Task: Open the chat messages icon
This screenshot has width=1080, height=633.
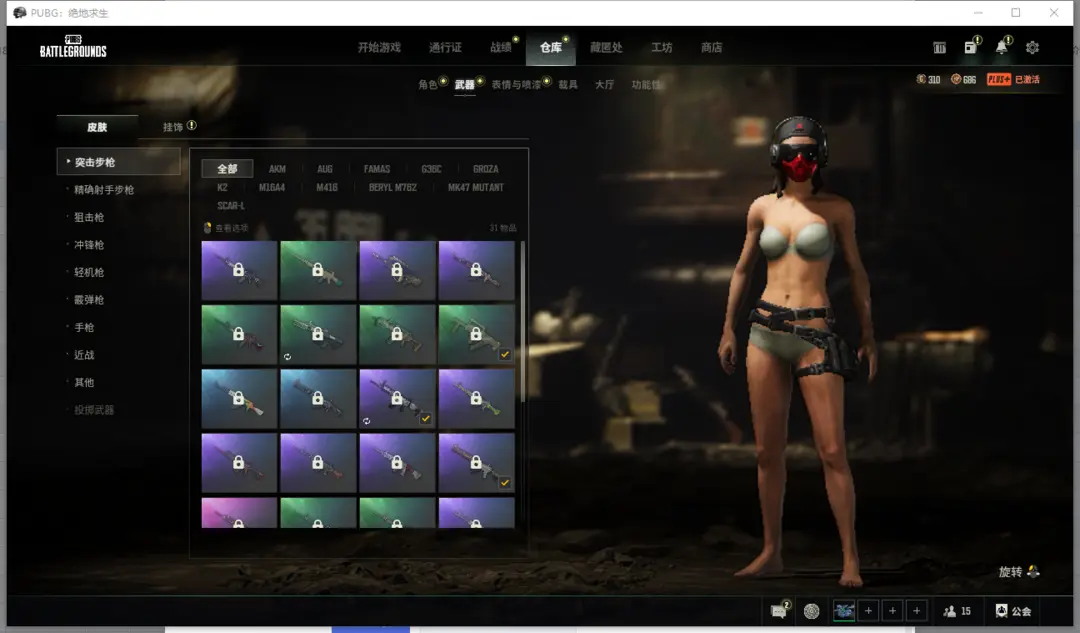Action: [x=778, y=611]
